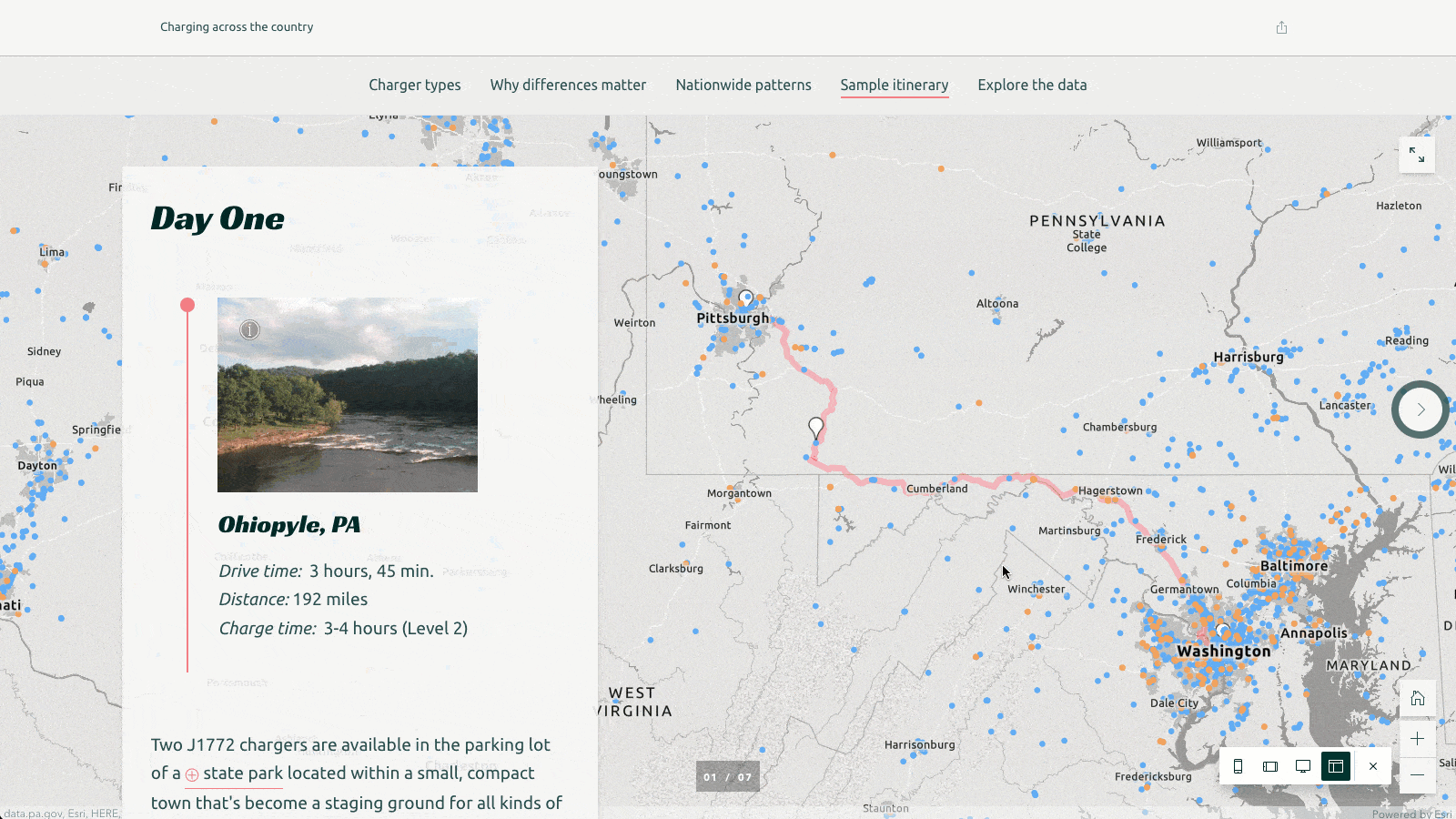Expand the state park link
The height and width of the screenshot is (819, 1456).
coord(234,773)
